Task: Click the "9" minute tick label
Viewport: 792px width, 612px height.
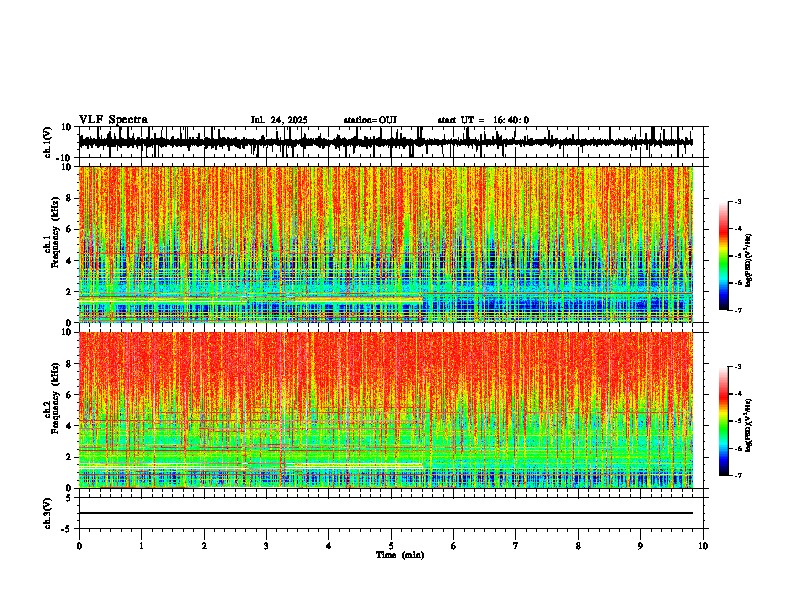Action: (640, 546)
